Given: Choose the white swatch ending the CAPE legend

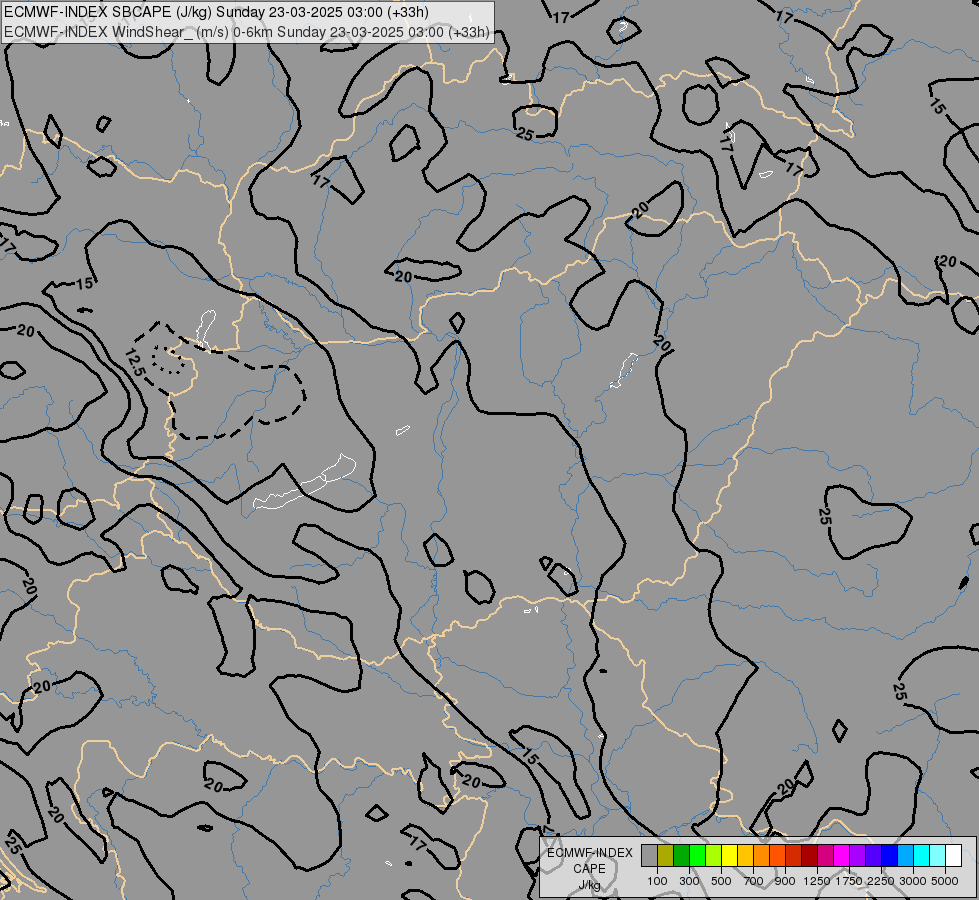Looking at the screenshot, I should tap(955, 856).
